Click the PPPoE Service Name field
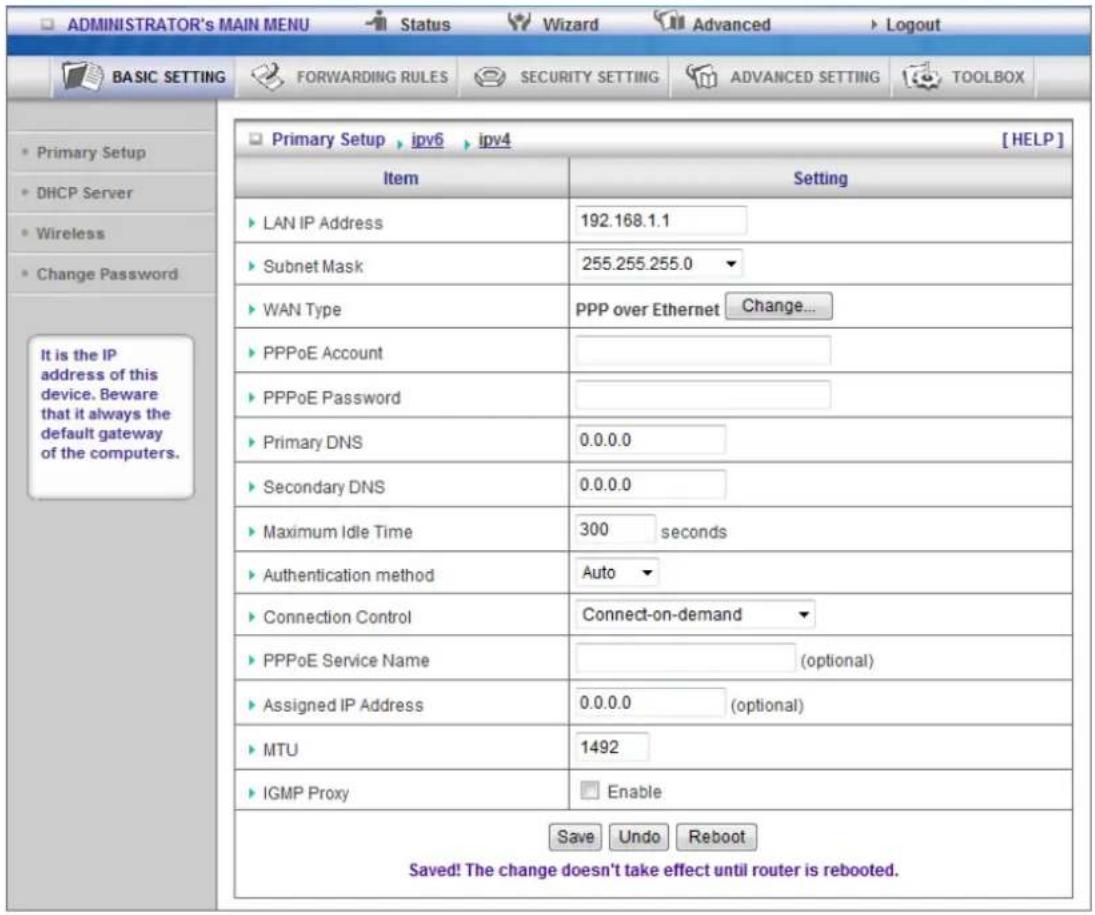 (x=685, y=658)
